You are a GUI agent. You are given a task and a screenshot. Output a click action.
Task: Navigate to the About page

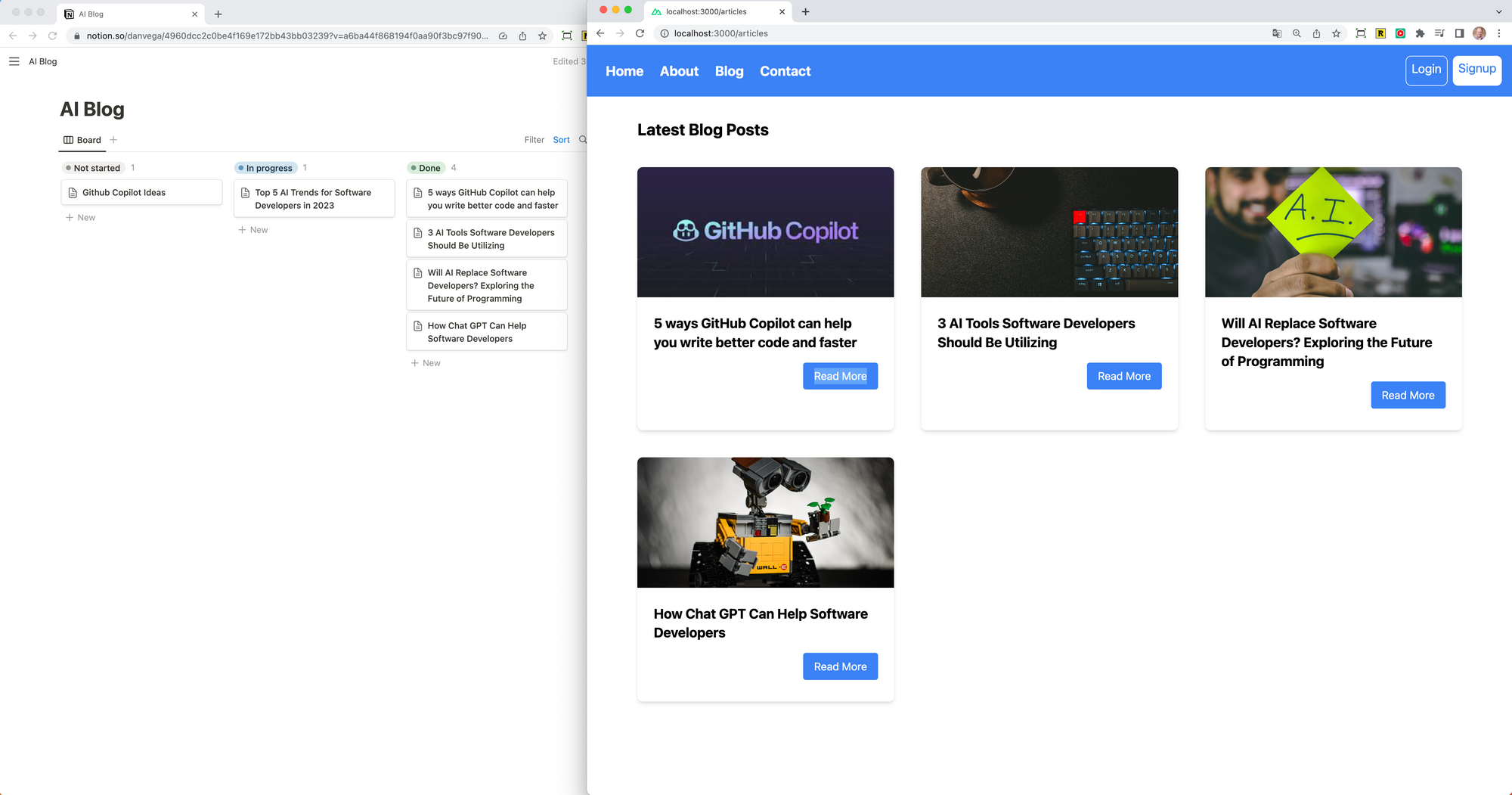(679, 71)
